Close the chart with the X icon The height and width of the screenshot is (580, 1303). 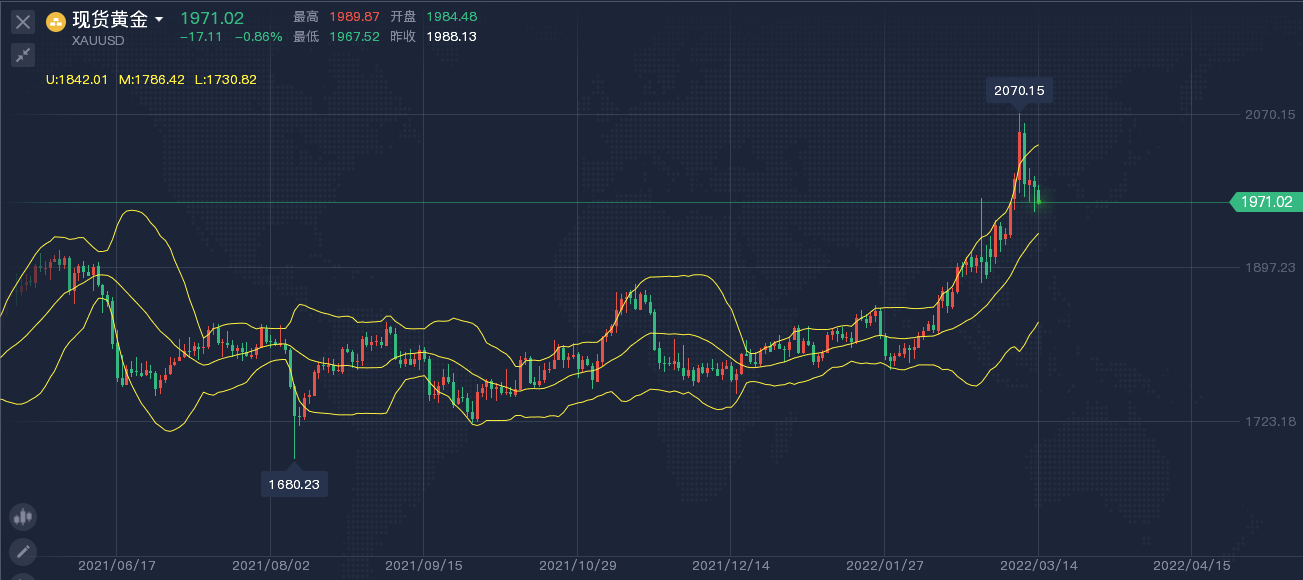(23, 22)
